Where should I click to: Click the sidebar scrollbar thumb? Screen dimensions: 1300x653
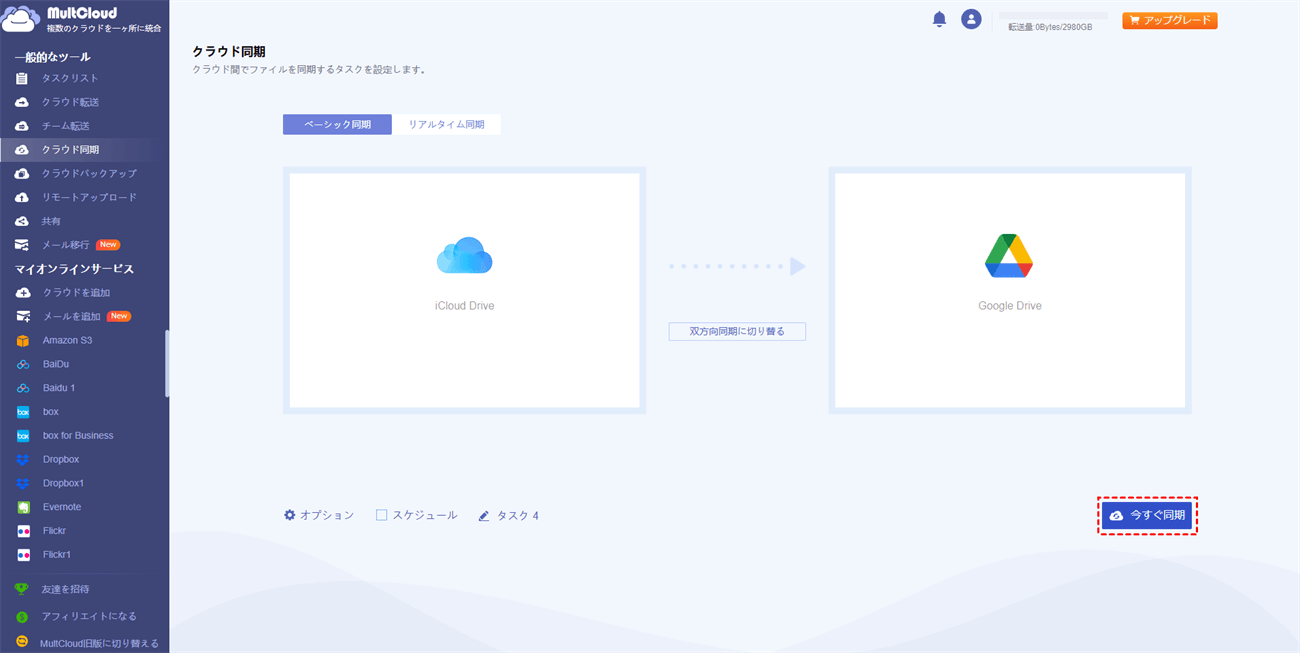tap(167, 364)
